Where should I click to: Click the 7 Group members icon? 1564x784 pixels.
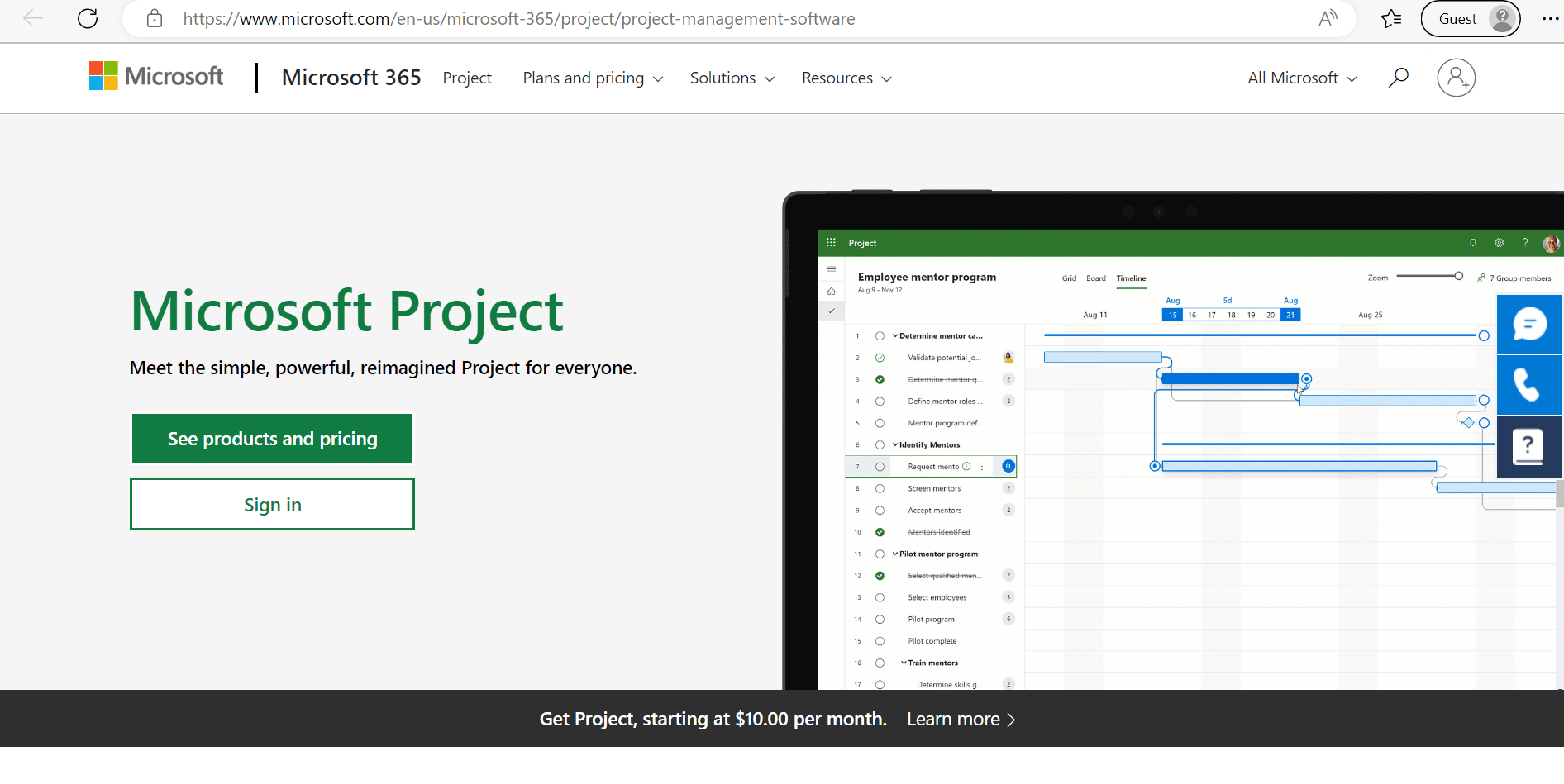pyautogui.click(x=1482, y=278)
